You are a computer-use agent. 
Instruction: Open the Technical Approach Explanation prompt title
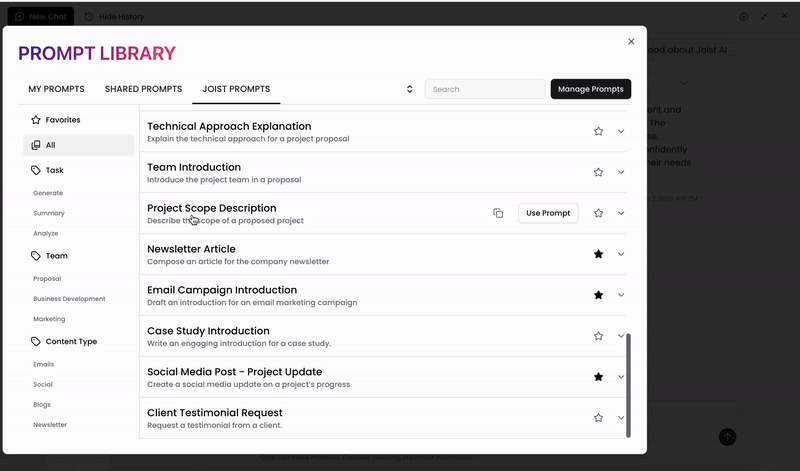(229, 127)
